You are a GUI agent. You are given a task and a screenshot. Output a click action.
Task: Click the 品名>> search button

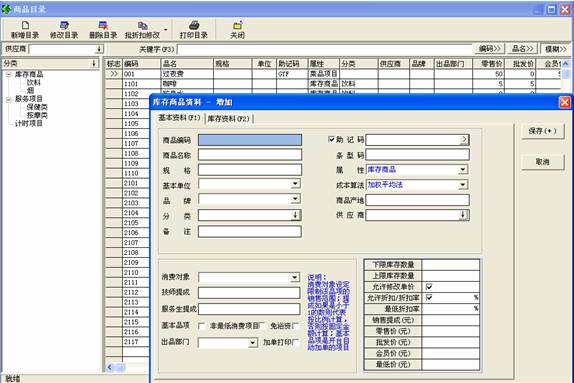point(522,49)
